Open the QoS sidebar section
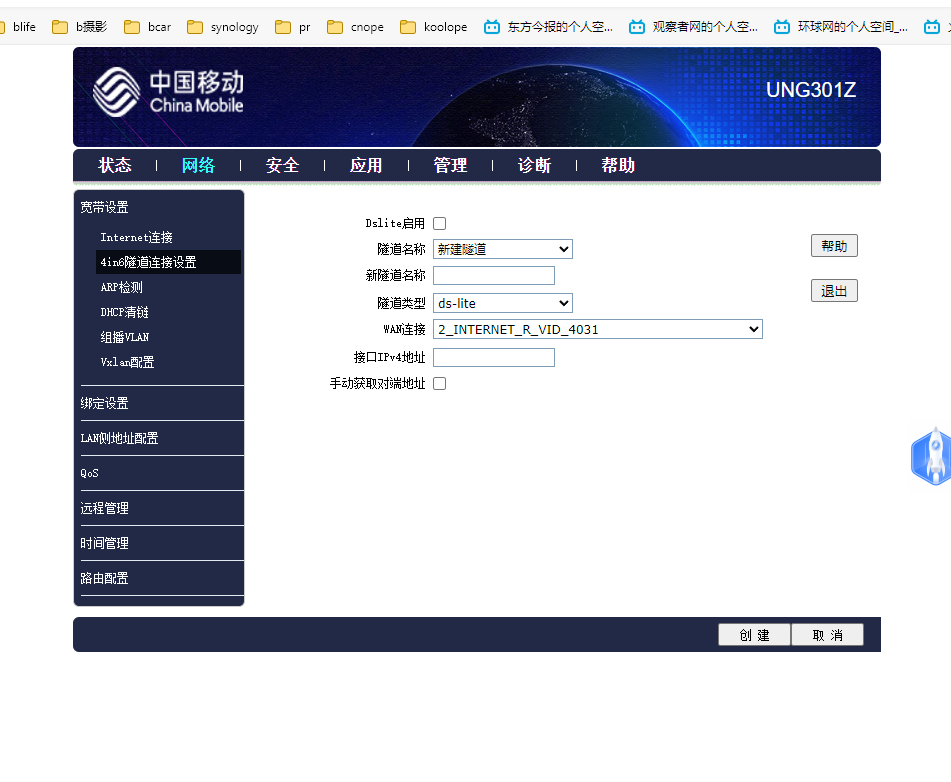The image size is (951, 782). pos(90,473)
